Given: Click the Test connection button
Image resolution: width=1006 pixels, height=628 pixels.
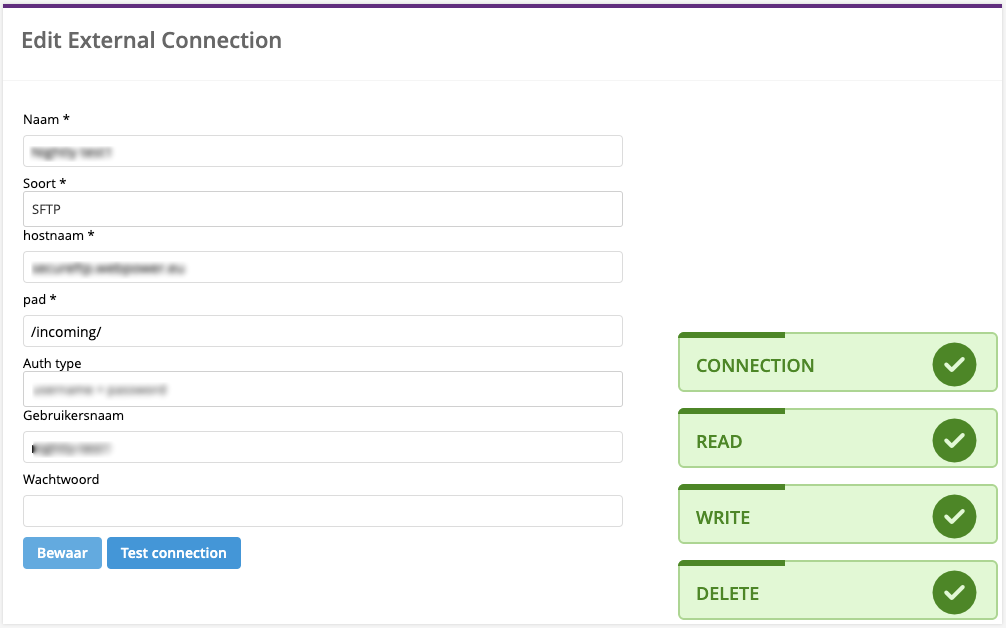Looking at the screenshot, I should click(173, 552).
